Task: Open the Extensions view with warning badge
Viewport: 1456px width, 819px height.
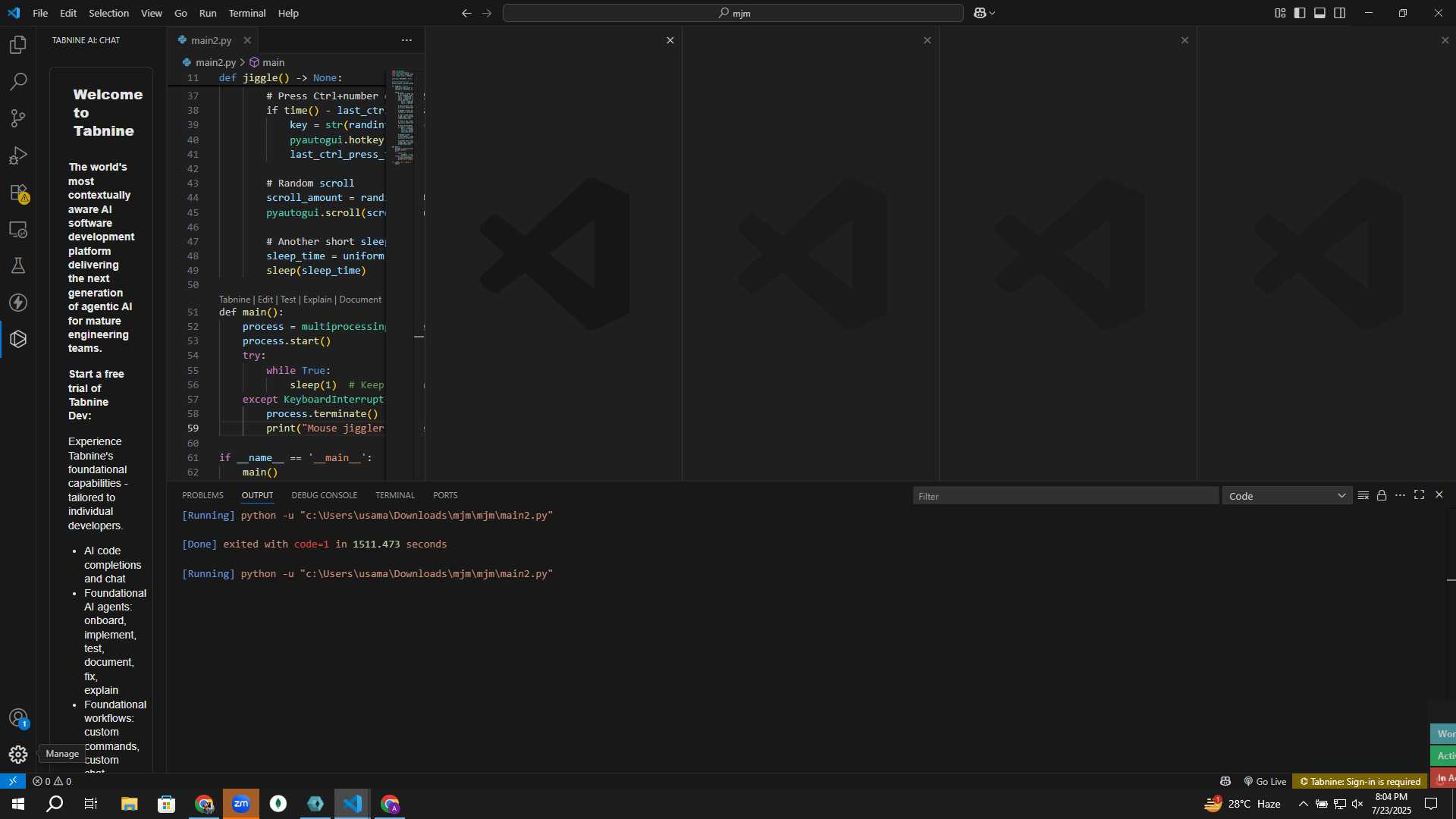Action: pos(18,193)
